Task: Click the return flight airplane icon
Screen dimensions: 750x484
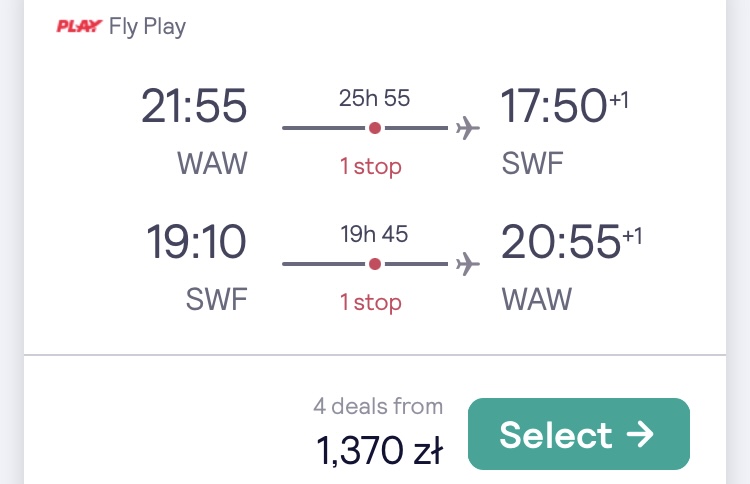Action: tap(467, 264)
